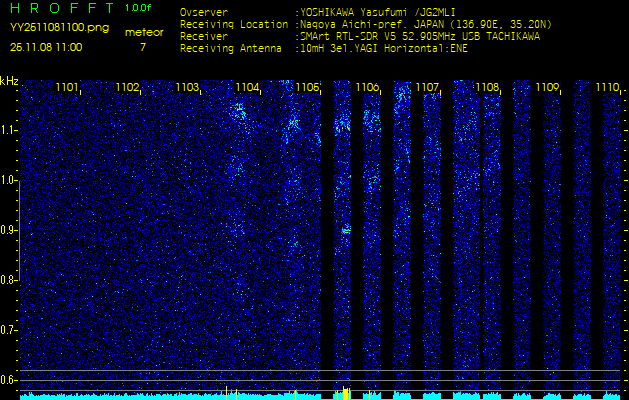The image size is (629, 400).
Task: Click the 1108 time marker
Action: coord(488,87)
